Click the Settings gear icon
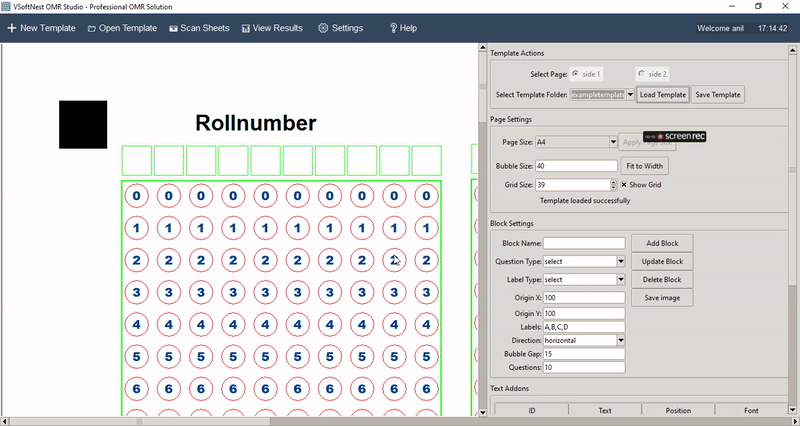Screen dimensions: 800x426 [323, 28]
